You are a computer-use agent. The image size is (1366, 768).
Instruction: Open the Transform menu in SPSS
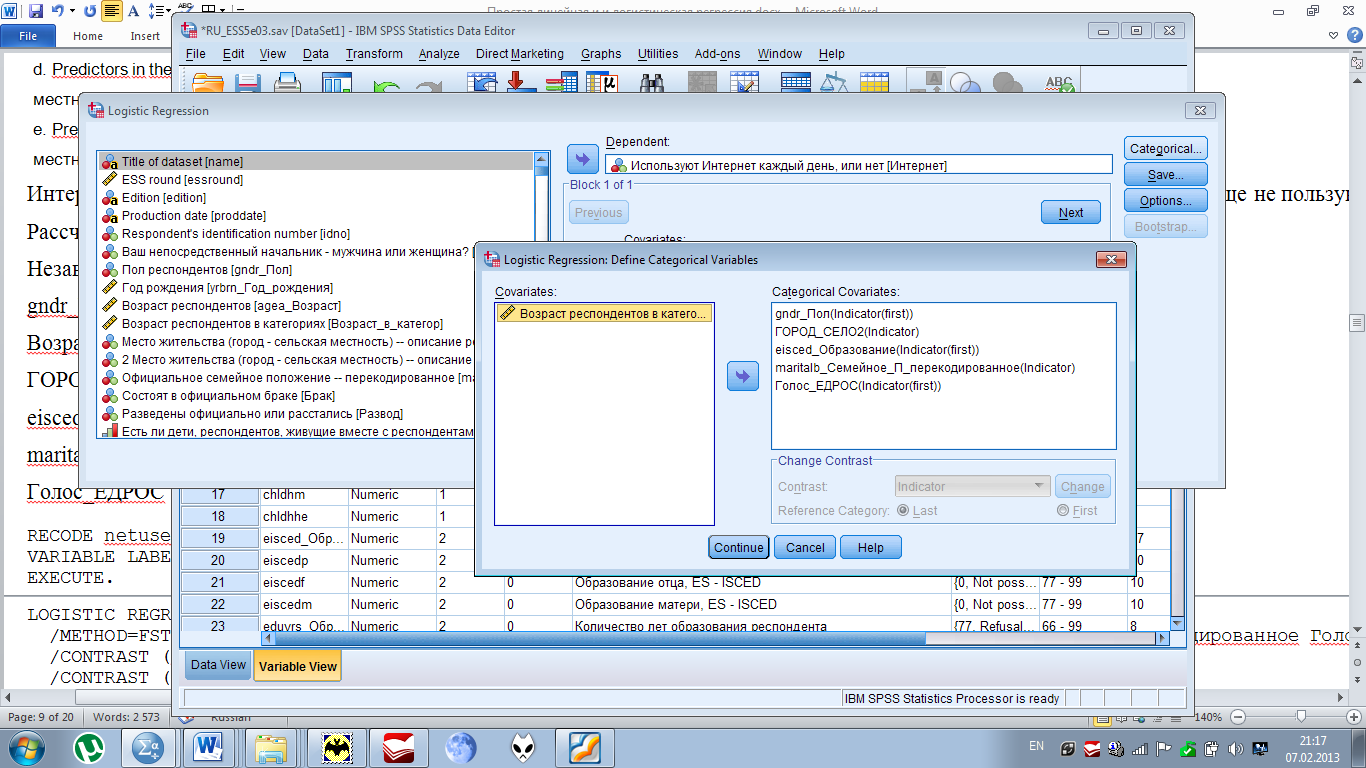coord(374,54)
